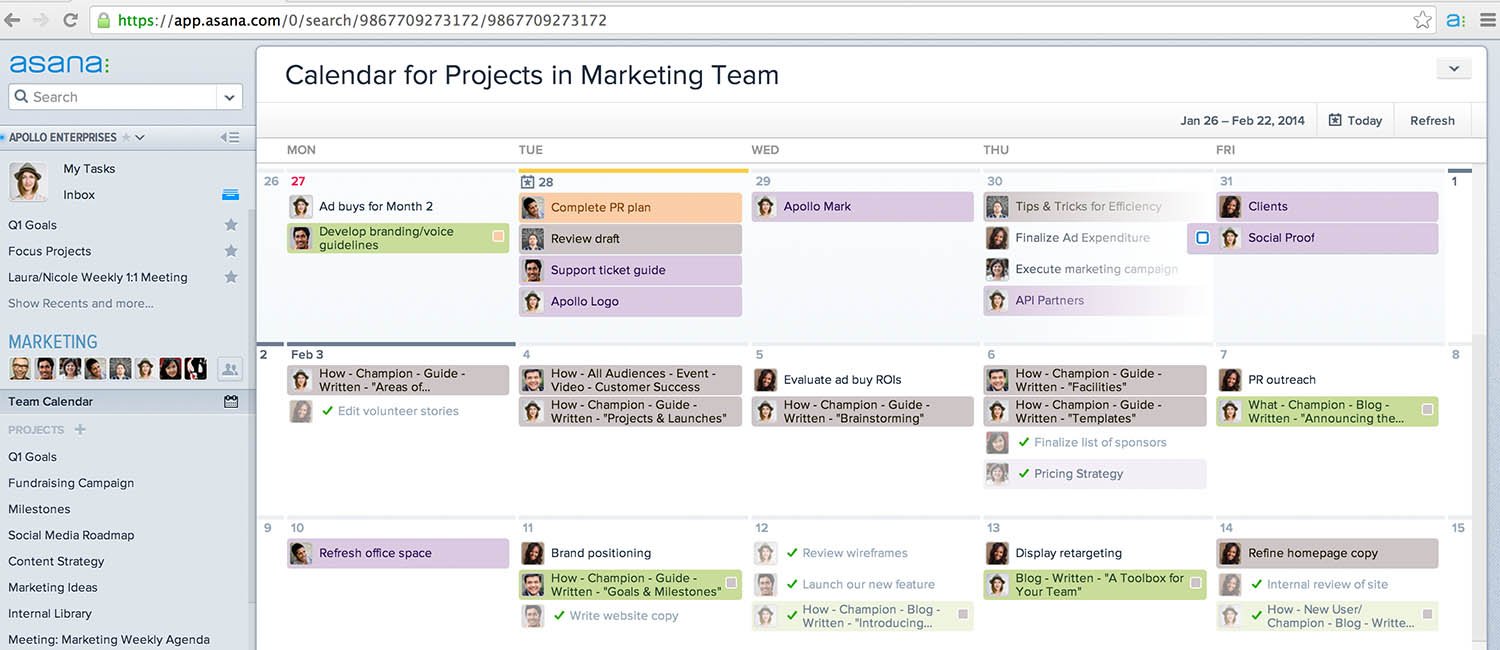Reload the page in browser toolbar
This screenshot has height=650, width=1500.
click(70, 20)
